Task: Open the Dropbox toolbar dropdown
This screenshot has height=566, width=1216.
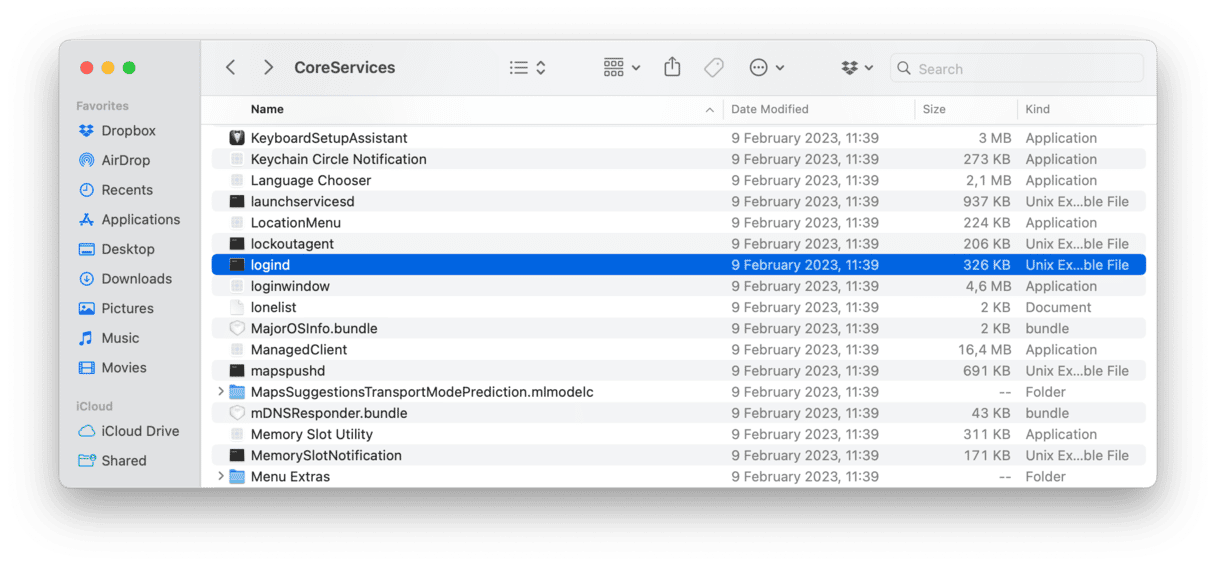Action: click(x=857, y=68)
